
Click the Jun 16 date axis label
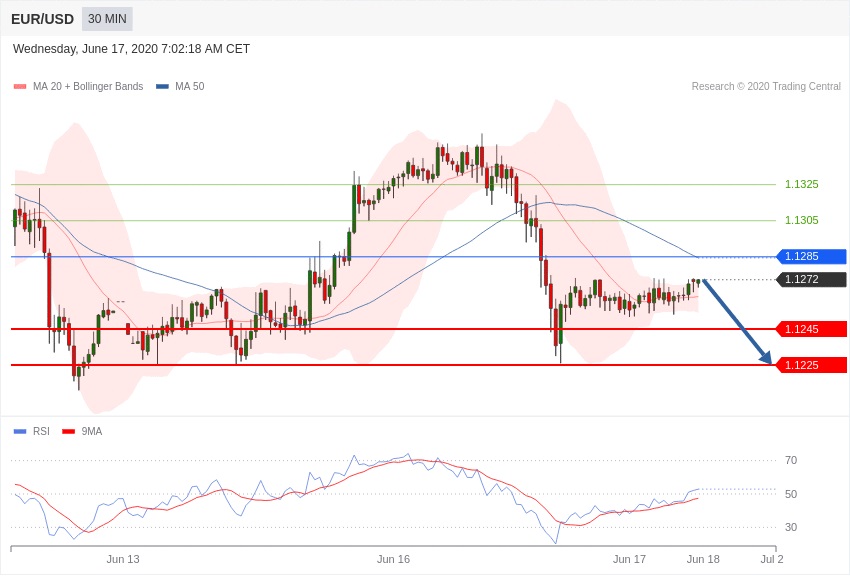click(394, 559)
